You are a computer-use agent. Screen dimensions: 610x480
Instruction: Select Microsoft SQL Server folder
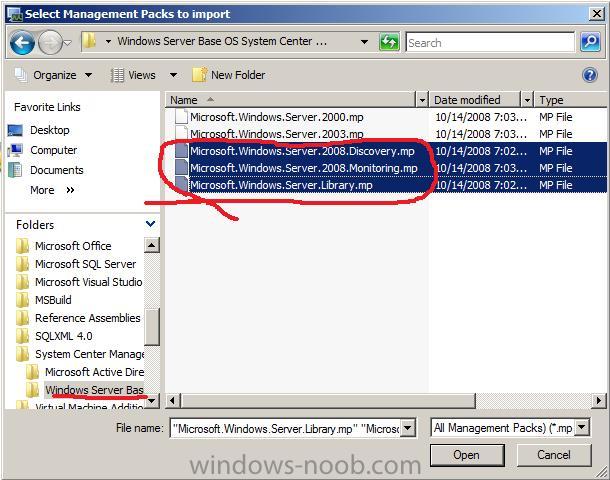(x=86, y=264)
